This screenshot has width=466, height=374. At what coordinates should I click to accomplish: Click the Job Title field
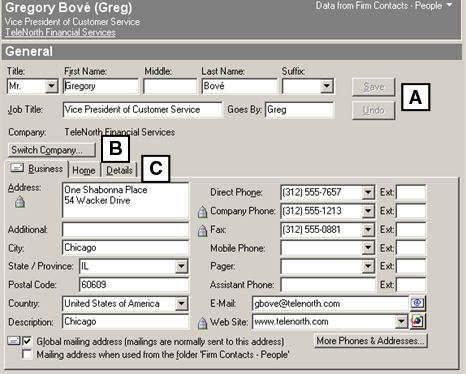142,110
